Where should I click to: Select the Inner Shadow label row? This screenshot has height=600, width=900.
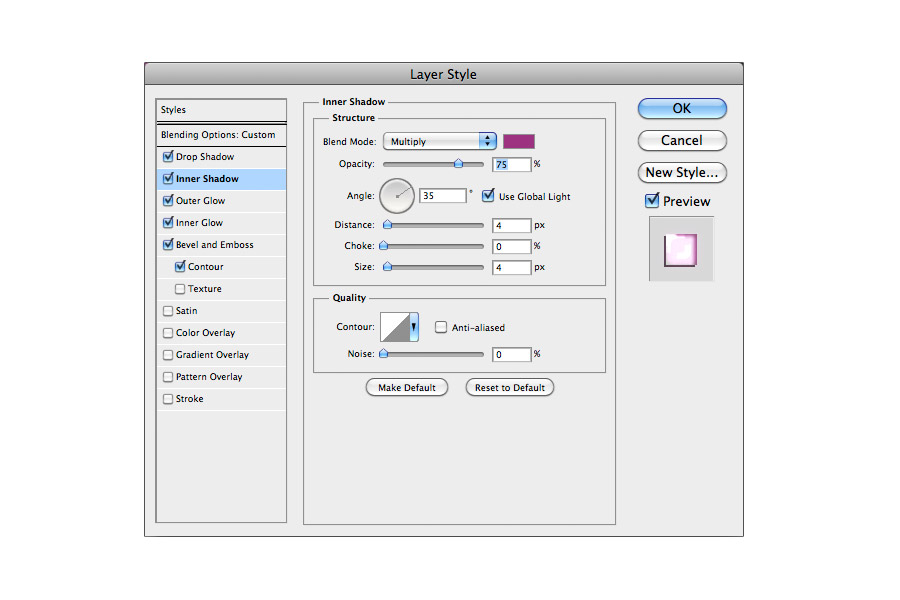tap(222, 179)
